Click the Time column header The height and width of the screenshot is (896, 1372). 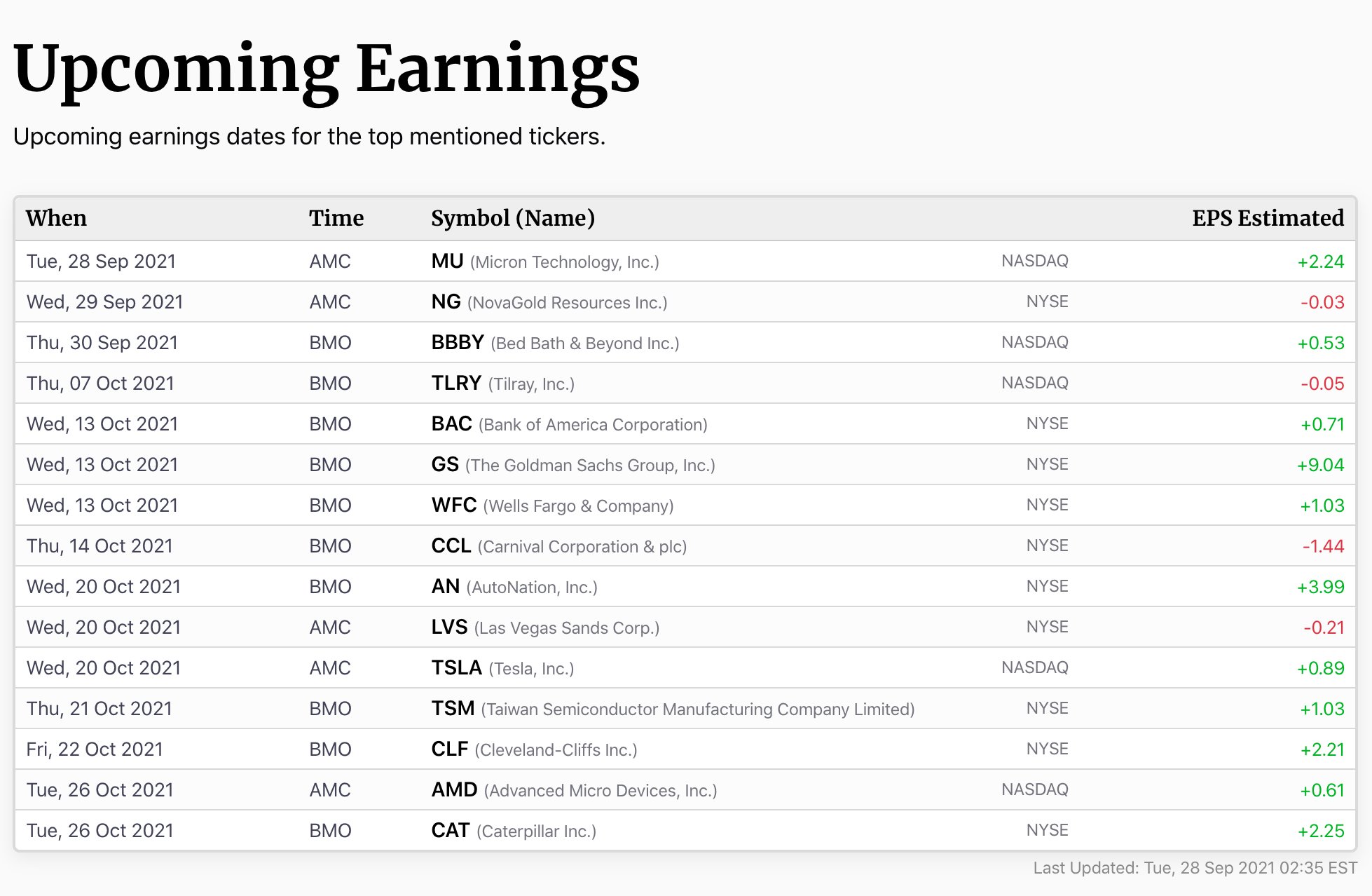[336, 218]
